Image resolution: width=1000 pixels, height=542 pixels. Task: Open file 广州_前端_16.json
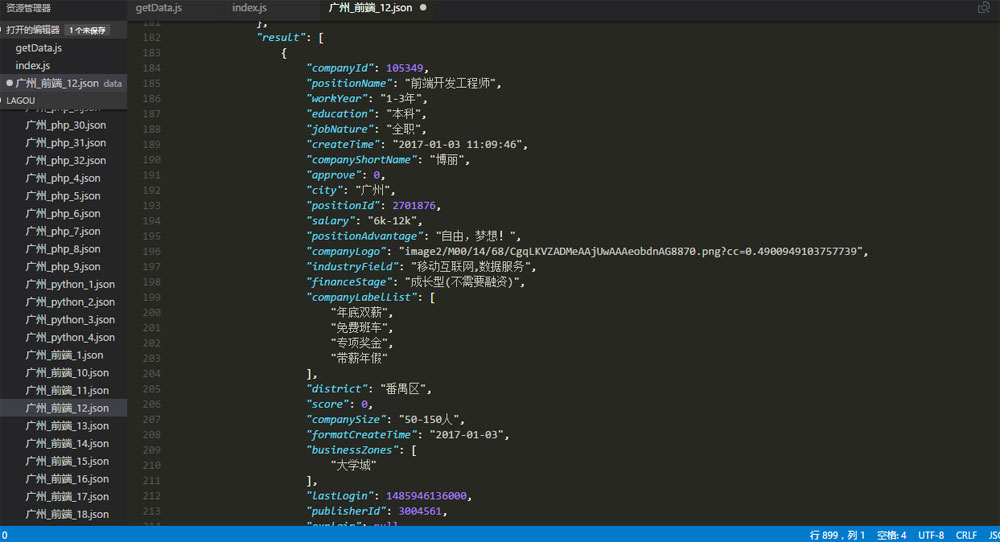(67, 479)
